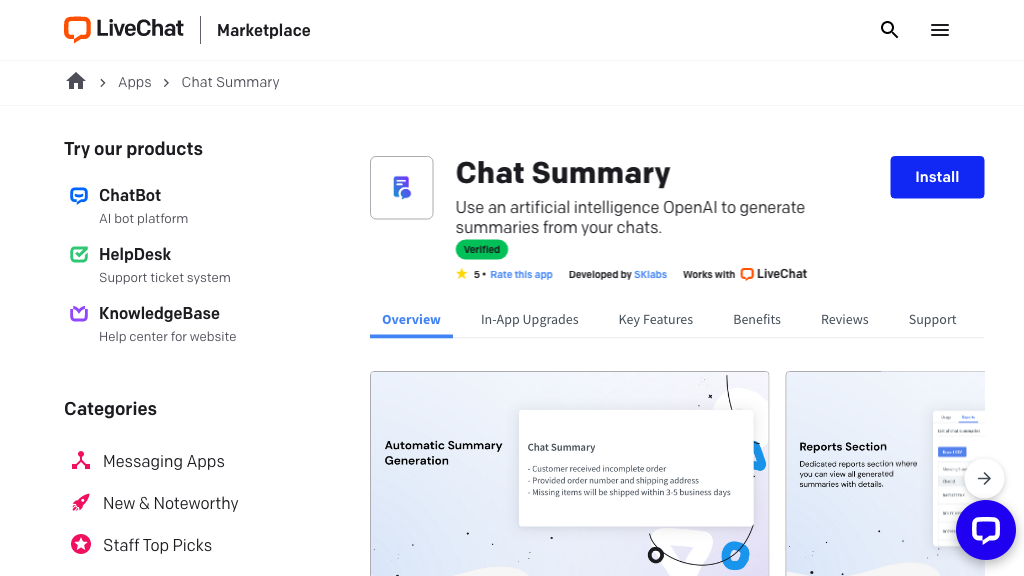Switch to the Reviews tab
Screen dimensions: 1024x576
pos(844,319)
